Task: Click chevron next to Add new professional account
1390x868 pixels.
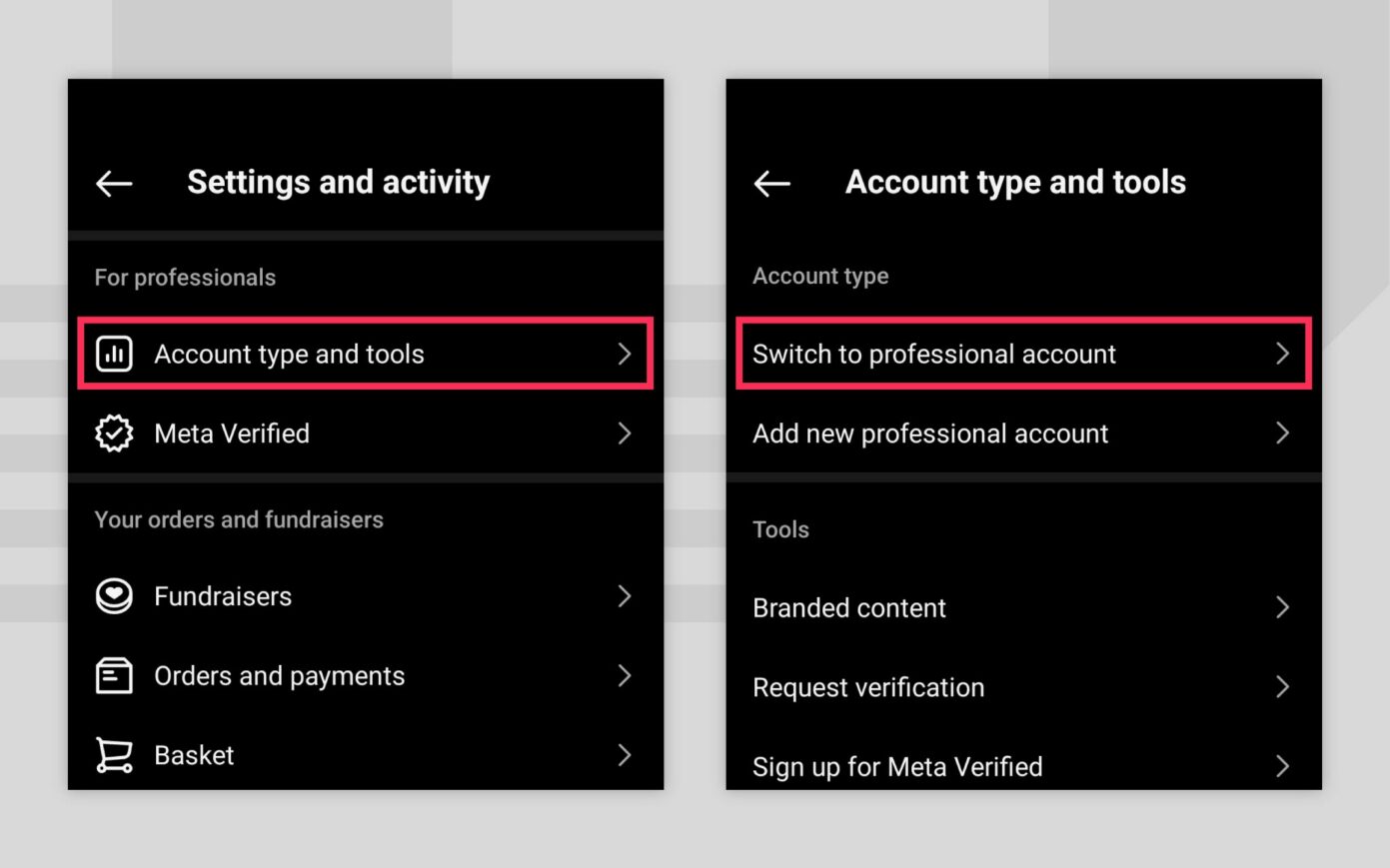Action: (1282, 434)
